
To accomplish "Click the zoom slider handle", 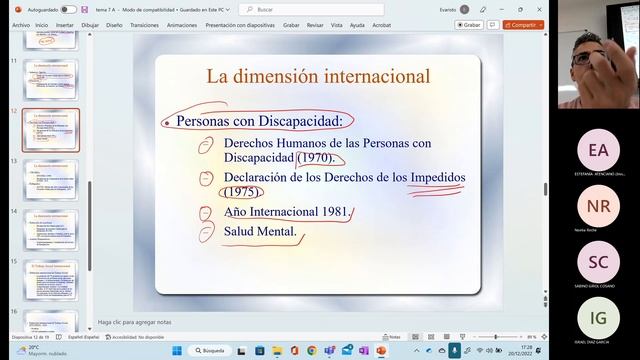I will tap(496, 337).
